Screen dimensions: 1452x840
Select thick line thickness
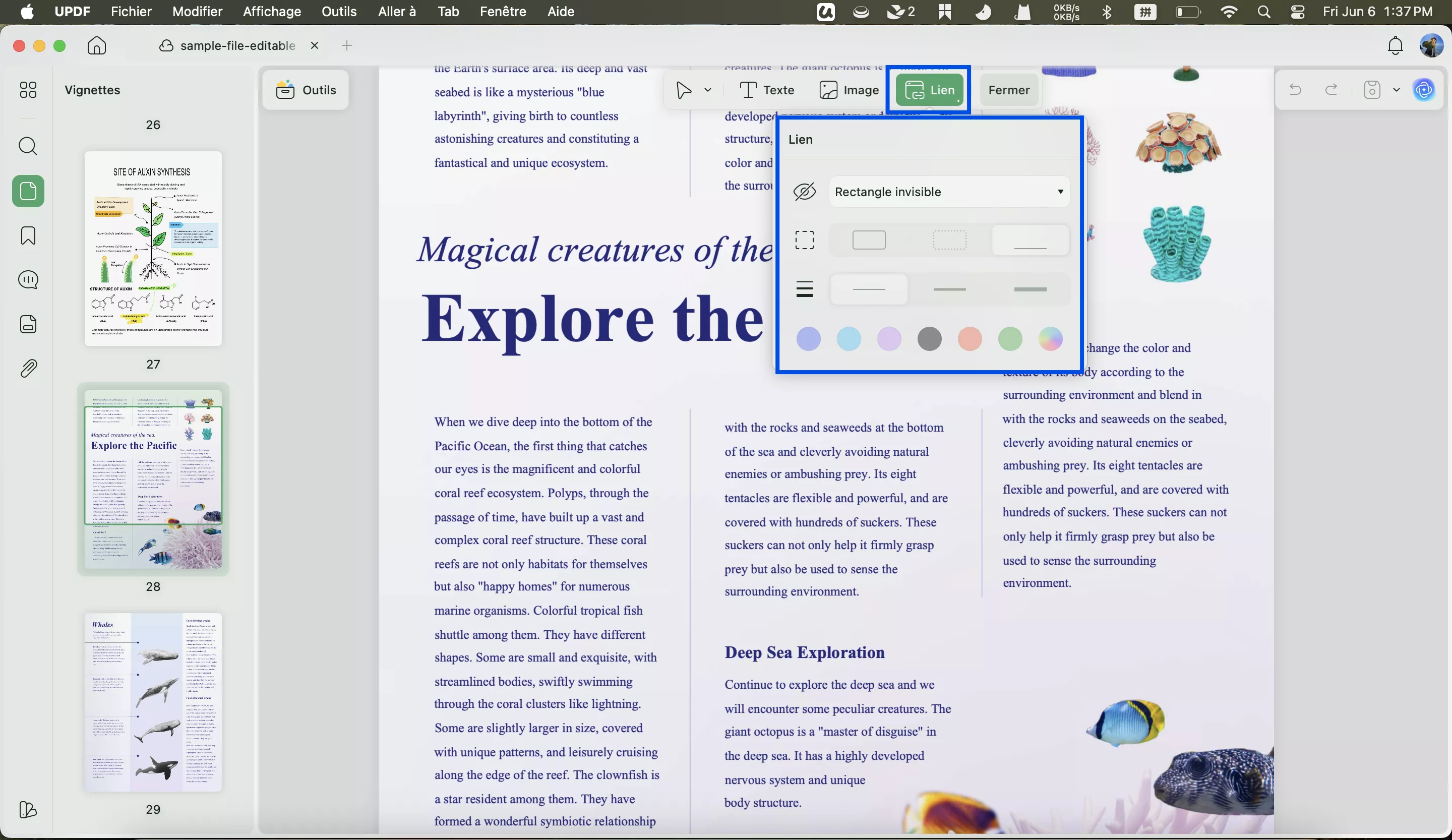coord(1030,289)
